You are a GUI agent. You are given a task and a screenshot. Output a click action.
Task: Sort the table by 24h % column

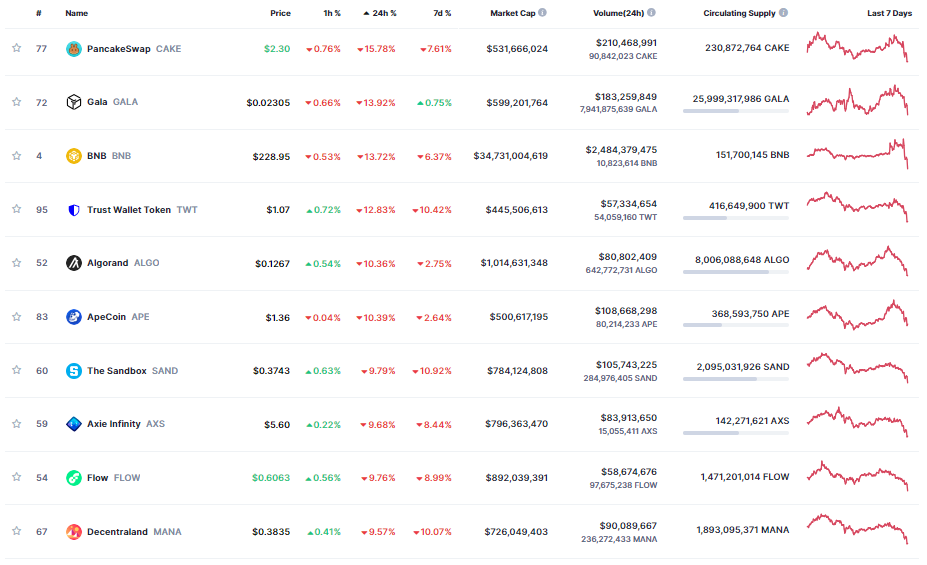point(379,13)
